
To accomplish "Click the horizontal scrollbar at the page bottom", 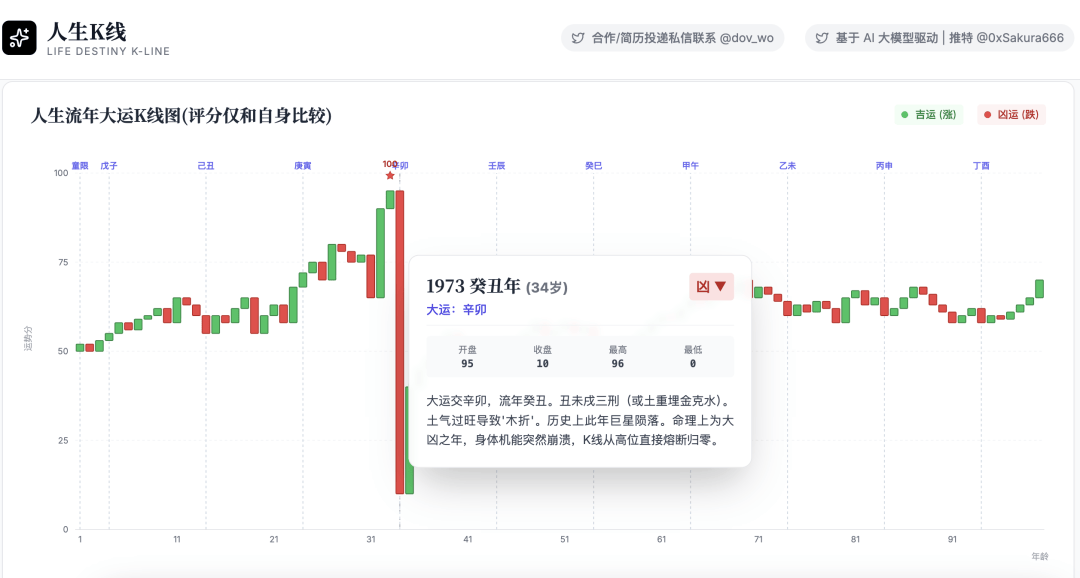I will click(540, 572).
